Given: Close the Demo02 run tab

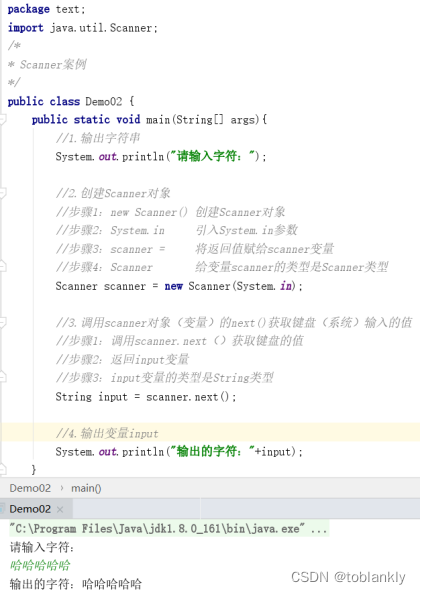Looking at the screenshot, I should tap(60, 510).
